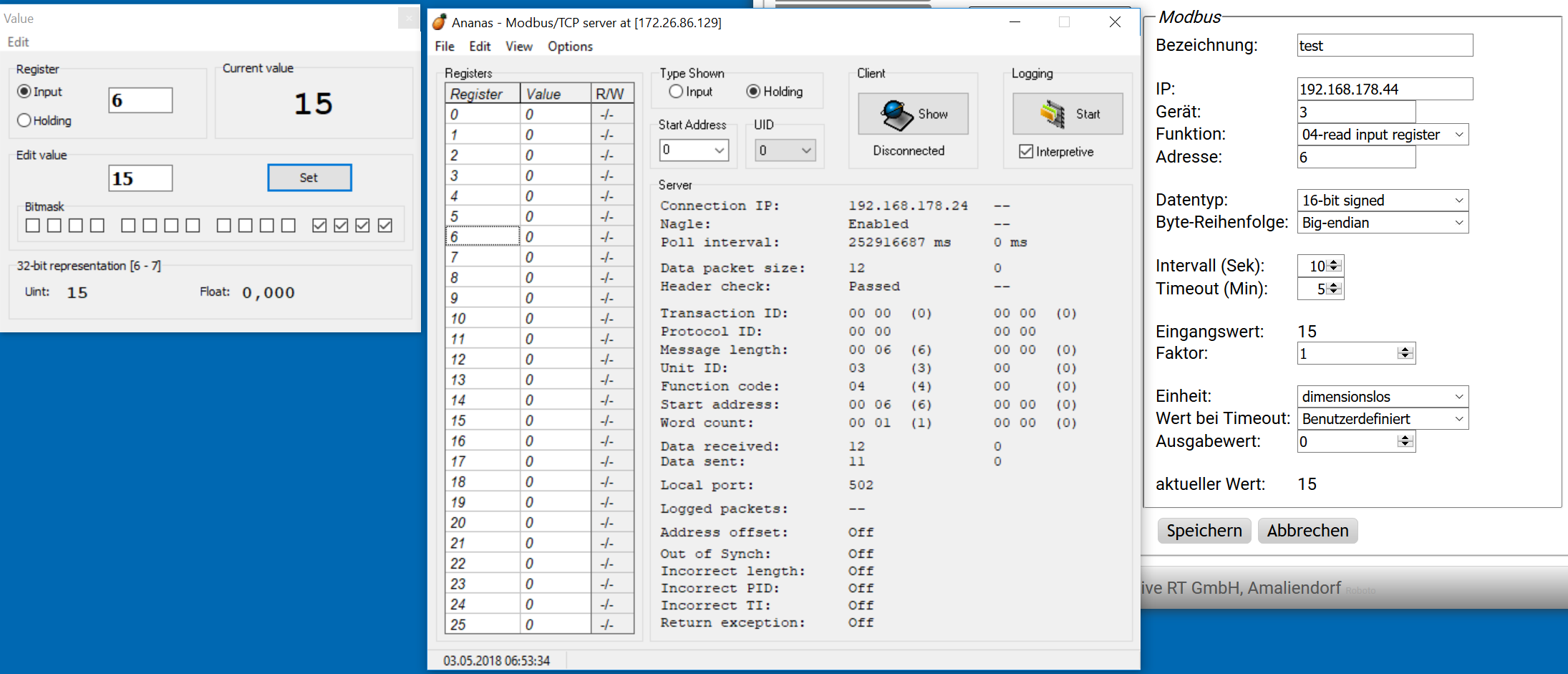Image resolution: width=1568 pixels, height=674 pixels.
Task: Click the status bar timestamp 03.05.2018 06:53:34
Action: 496,660
